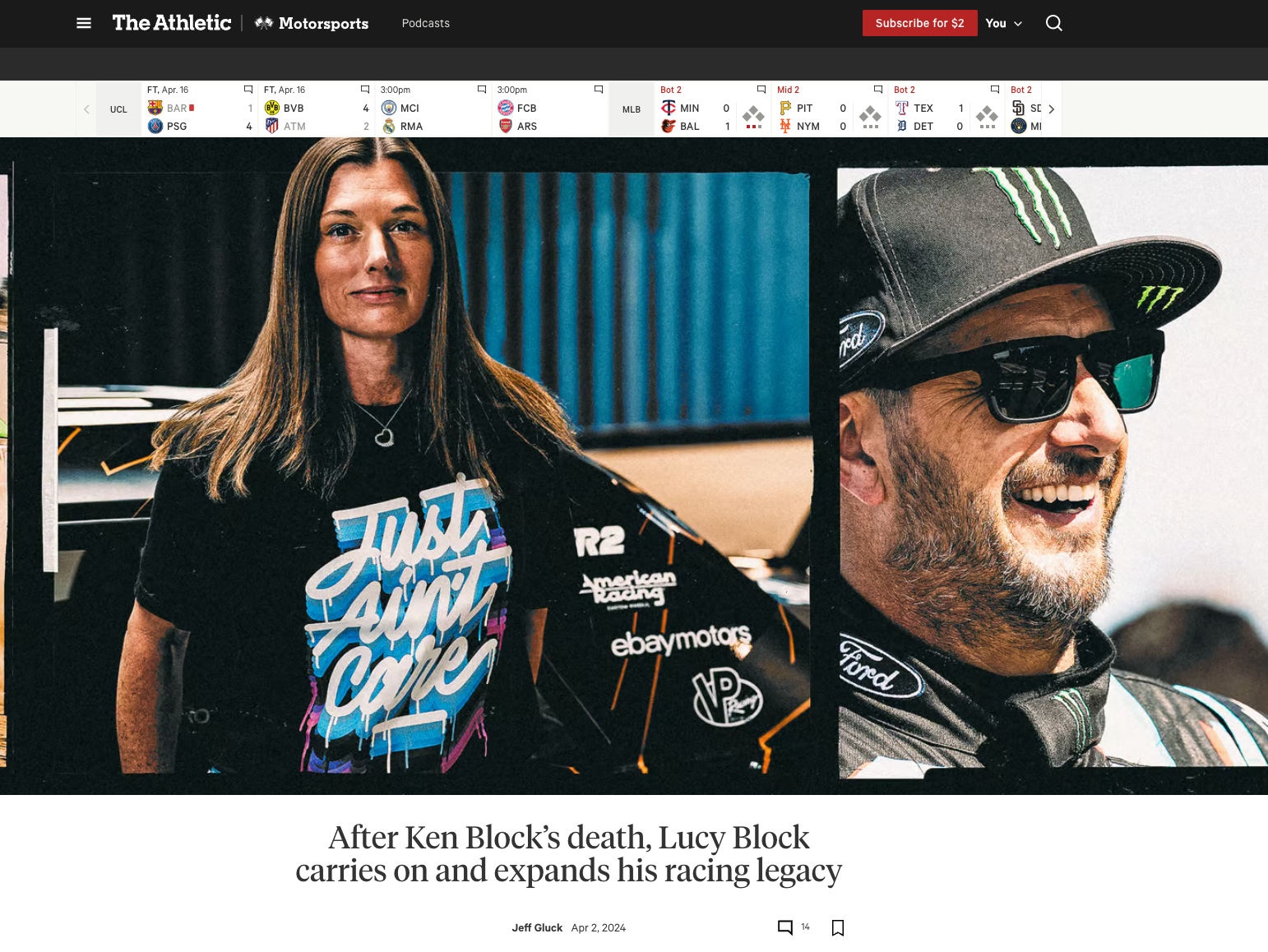The height and width of the screenshot is (952, 1268).
Task: Open comments for BAR vs PSG game
Action: pos(248,90)
